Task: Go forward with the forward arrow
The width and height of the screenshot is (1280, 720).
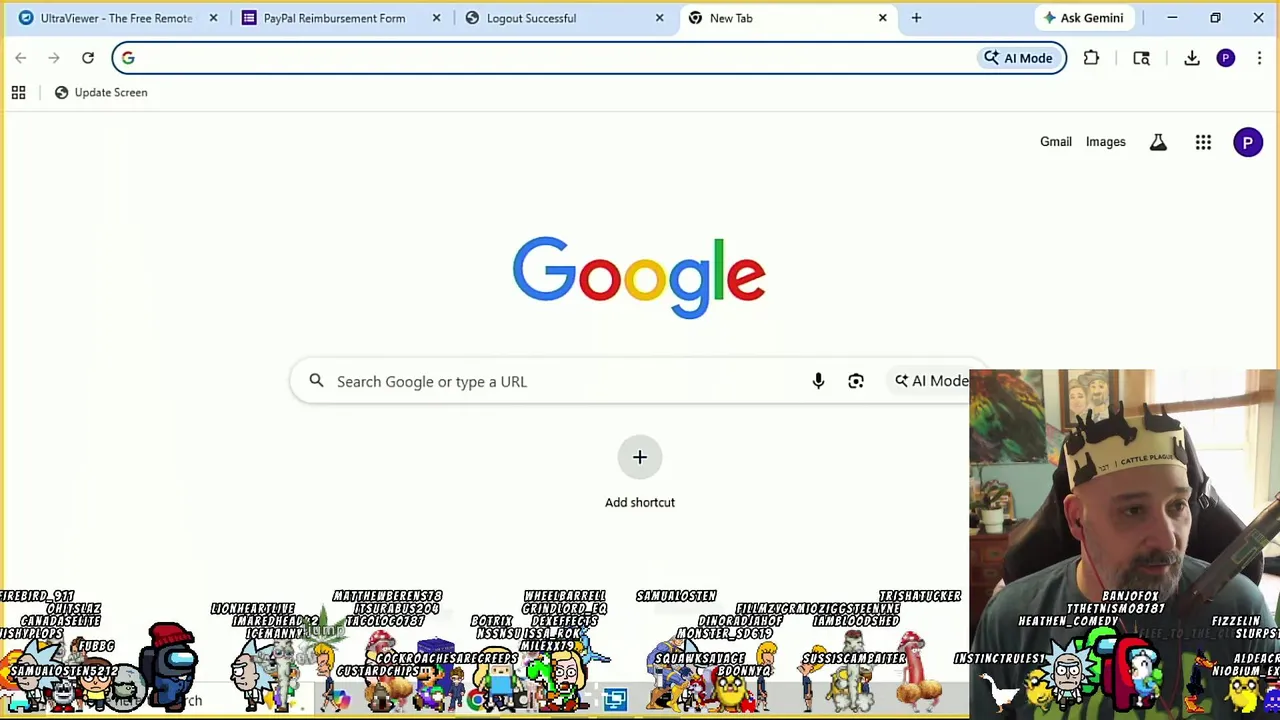Action: [54, 58]
